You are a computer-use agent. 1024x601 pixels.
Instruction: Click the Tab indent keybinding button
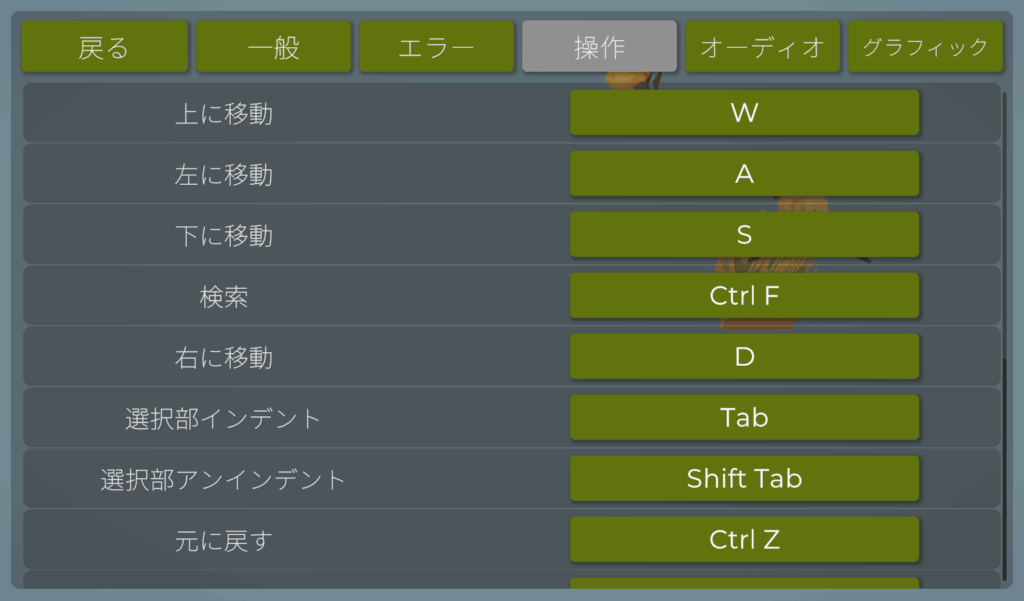pyautogui.click(x=744, y=418)
